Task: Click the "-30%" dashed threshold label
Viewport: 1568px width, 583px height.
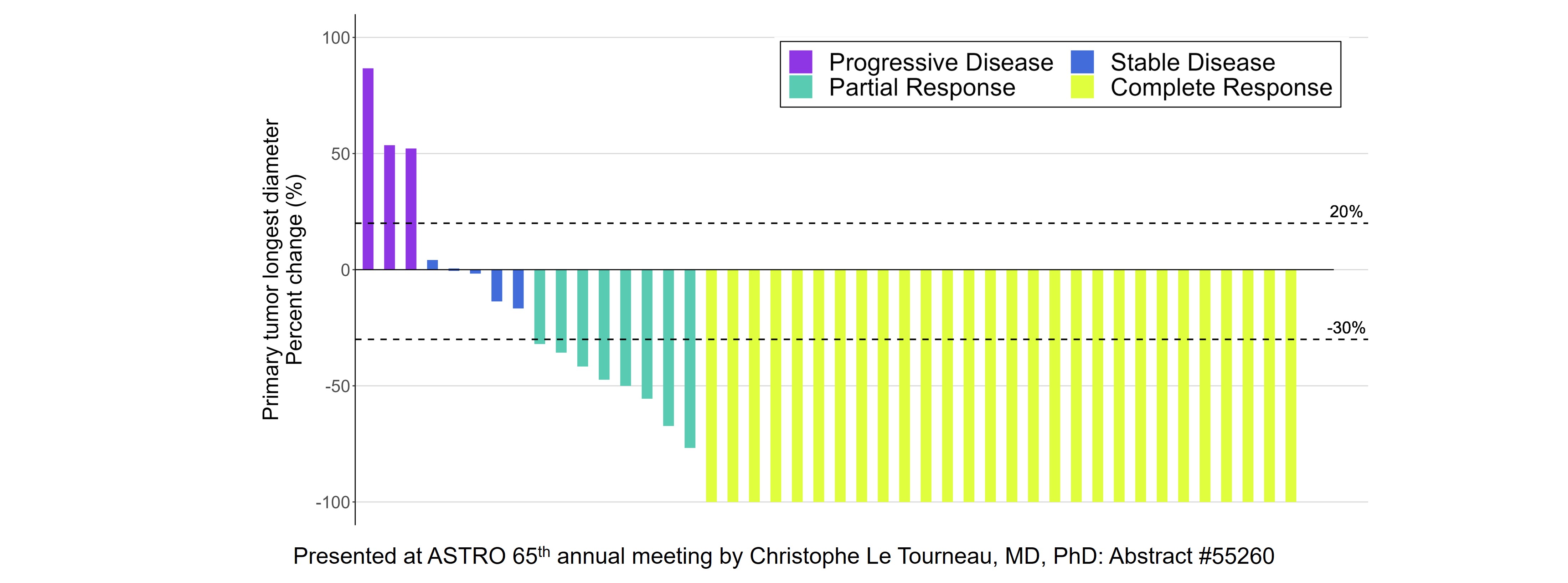Action: pyautogui.click(x=1346, y=328)
